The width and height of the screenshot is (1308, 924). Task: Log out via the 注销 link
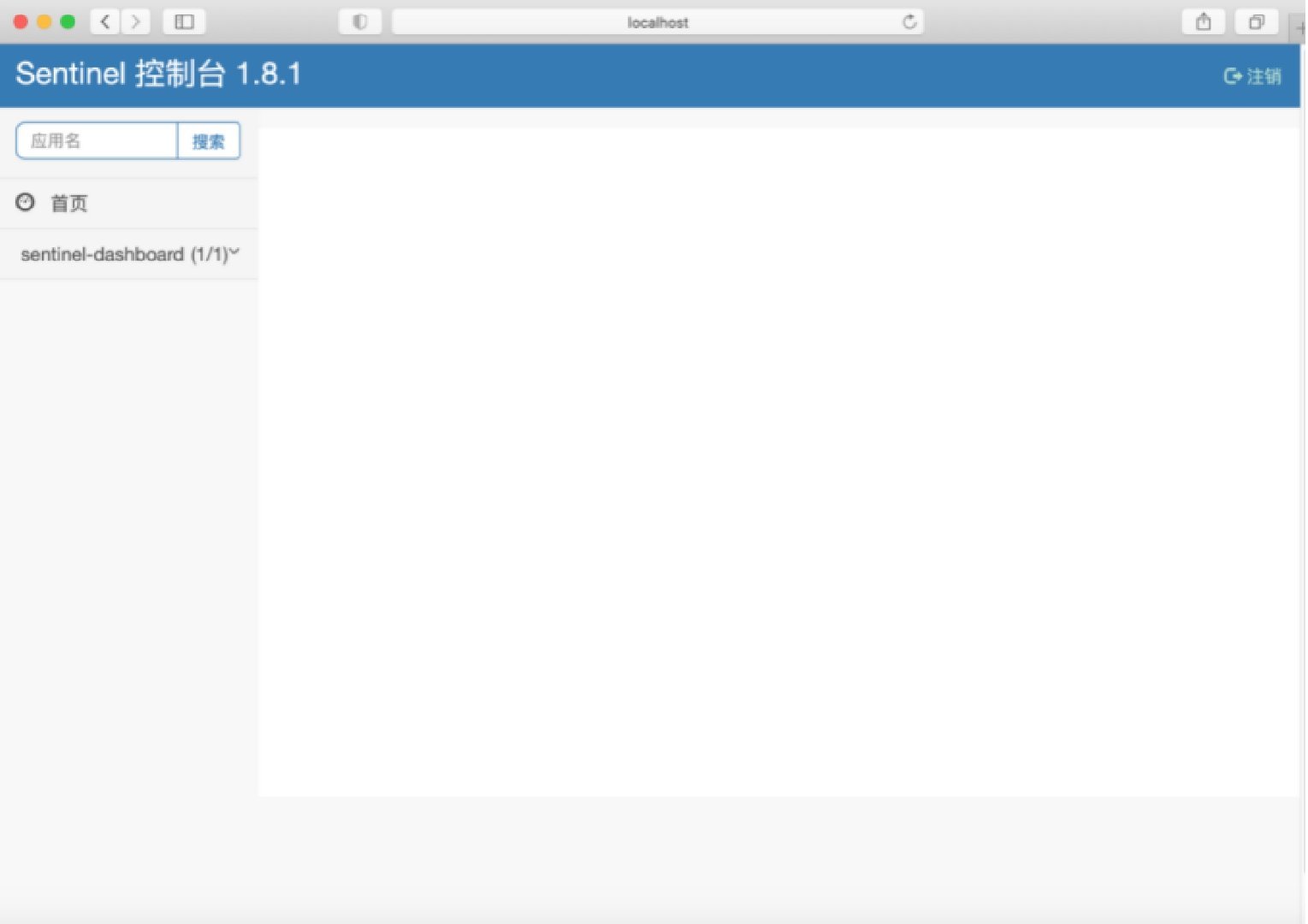1252,76
